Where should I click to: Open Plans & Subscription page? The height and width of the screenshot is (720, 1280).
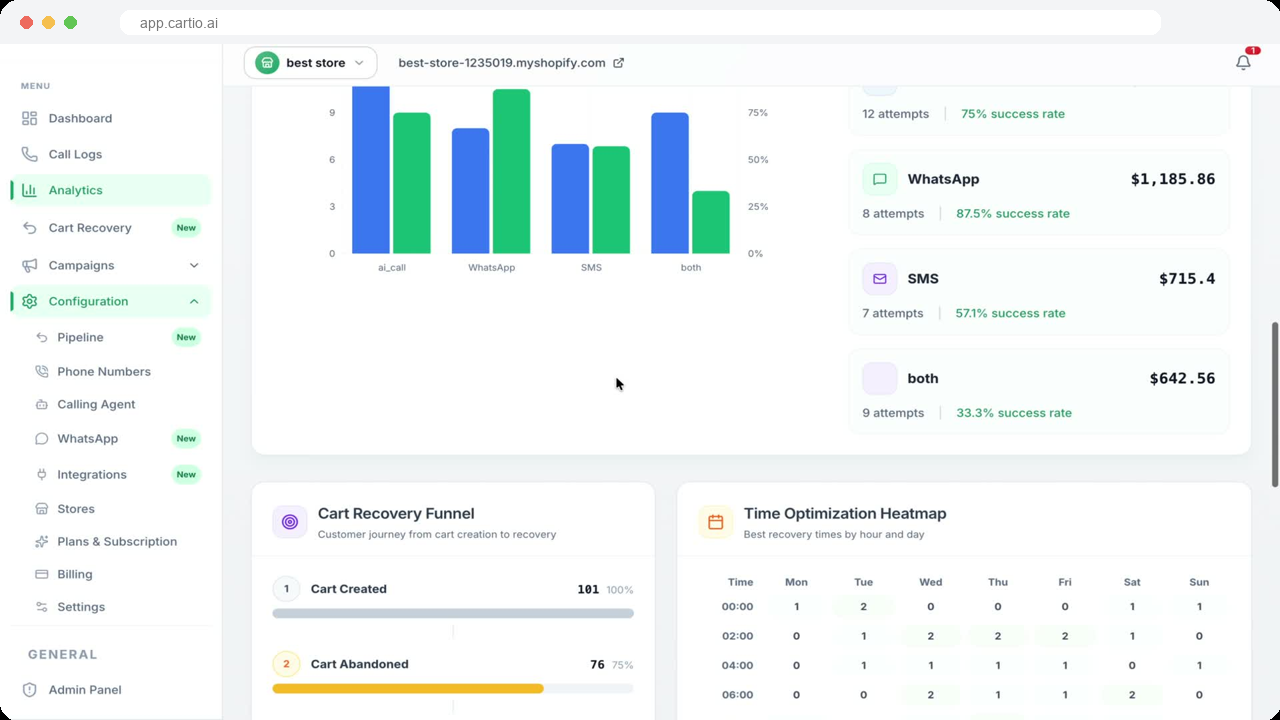point(118,541)
